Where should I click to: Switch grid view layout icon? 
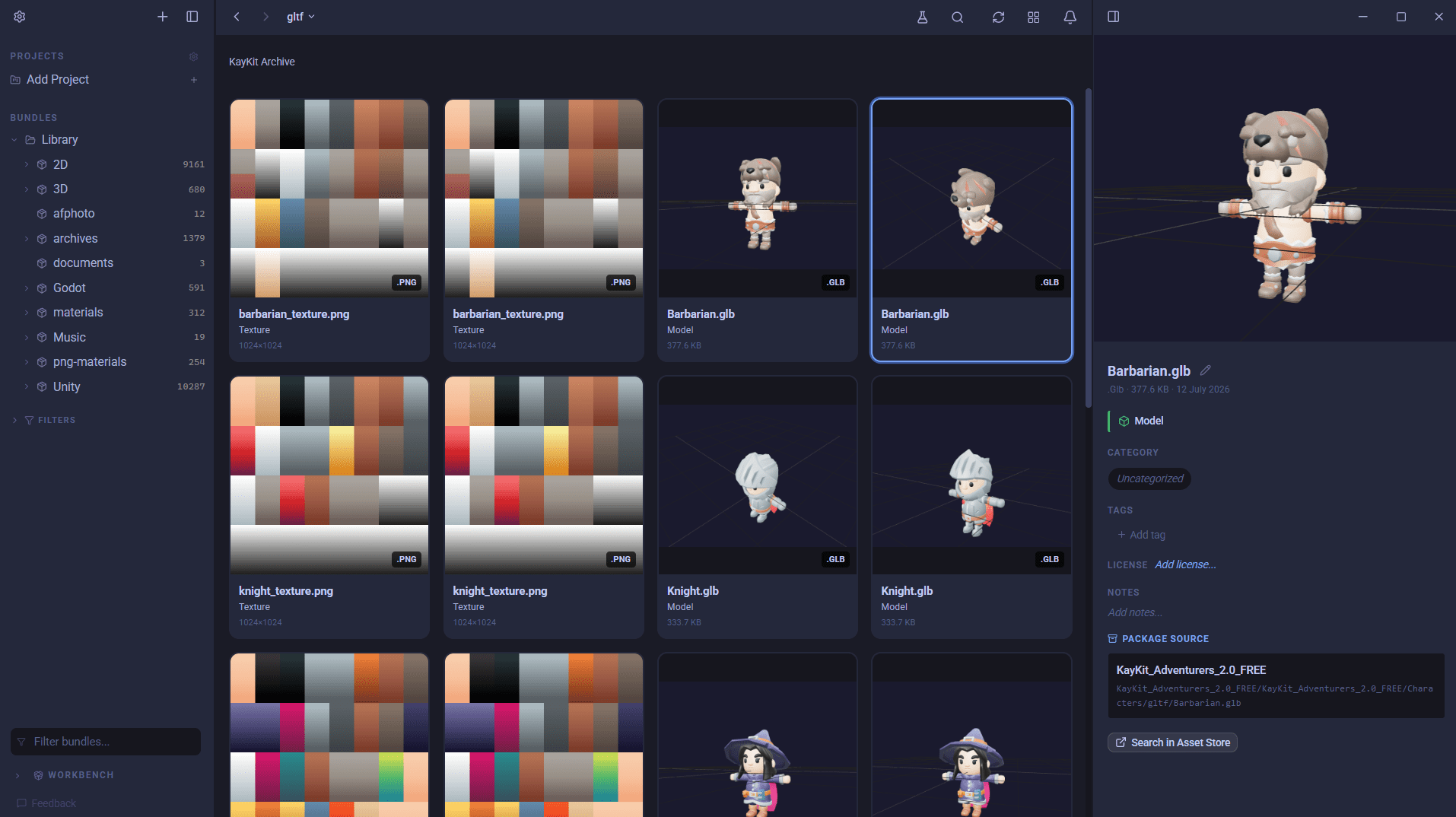coord(1033,17)
